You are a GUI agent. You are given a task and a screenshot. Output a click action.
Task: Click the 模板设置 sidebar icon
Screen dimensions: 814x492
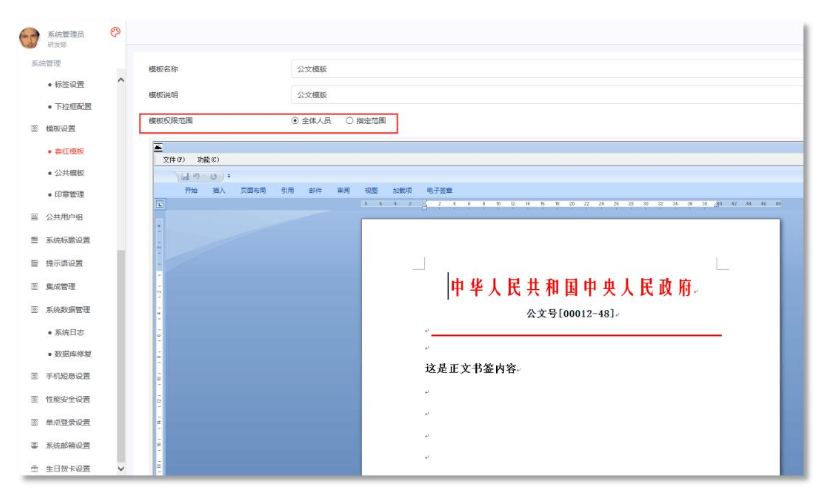point(34,128)
